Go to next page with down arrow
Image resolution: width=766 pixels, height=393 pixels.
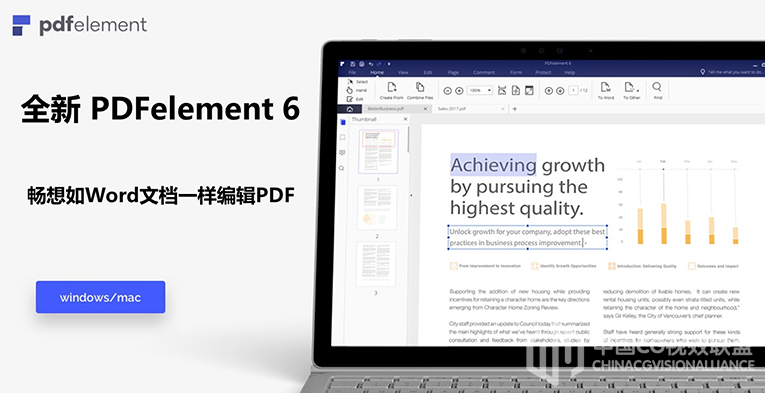pos(560,91)
